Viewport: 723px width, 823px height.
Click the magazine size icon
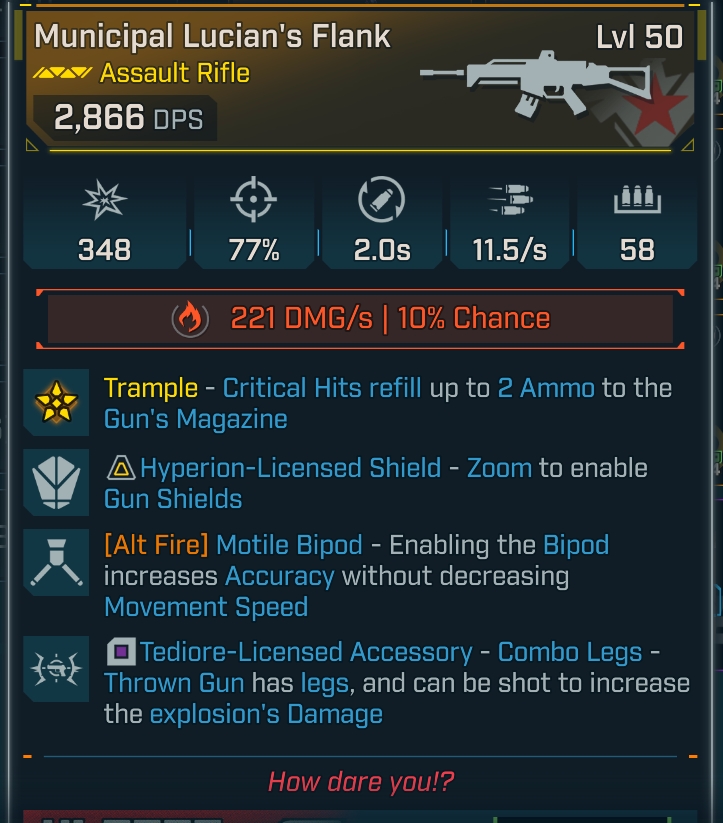(x=637, y=202)
